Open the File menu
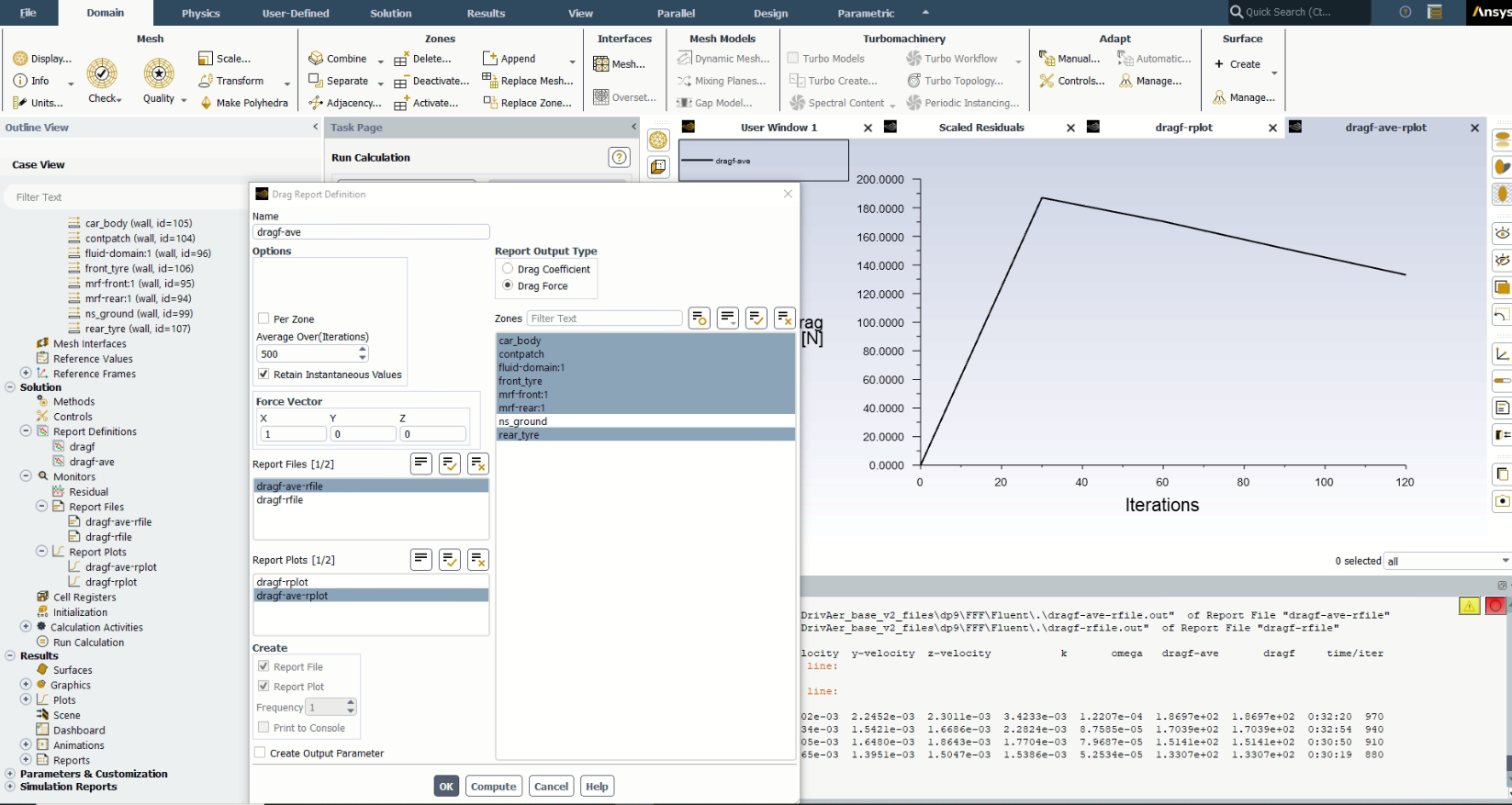The height and width of the screenshot is (805, 1512). [28, 13]
